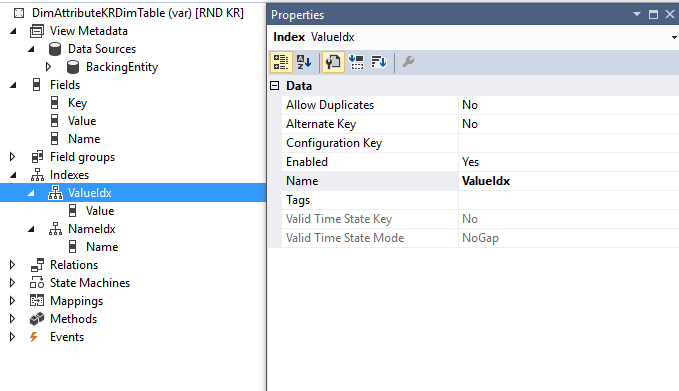Select the BackingEntity data source icon
Screen dimensions: 679x391
(73, 67)
